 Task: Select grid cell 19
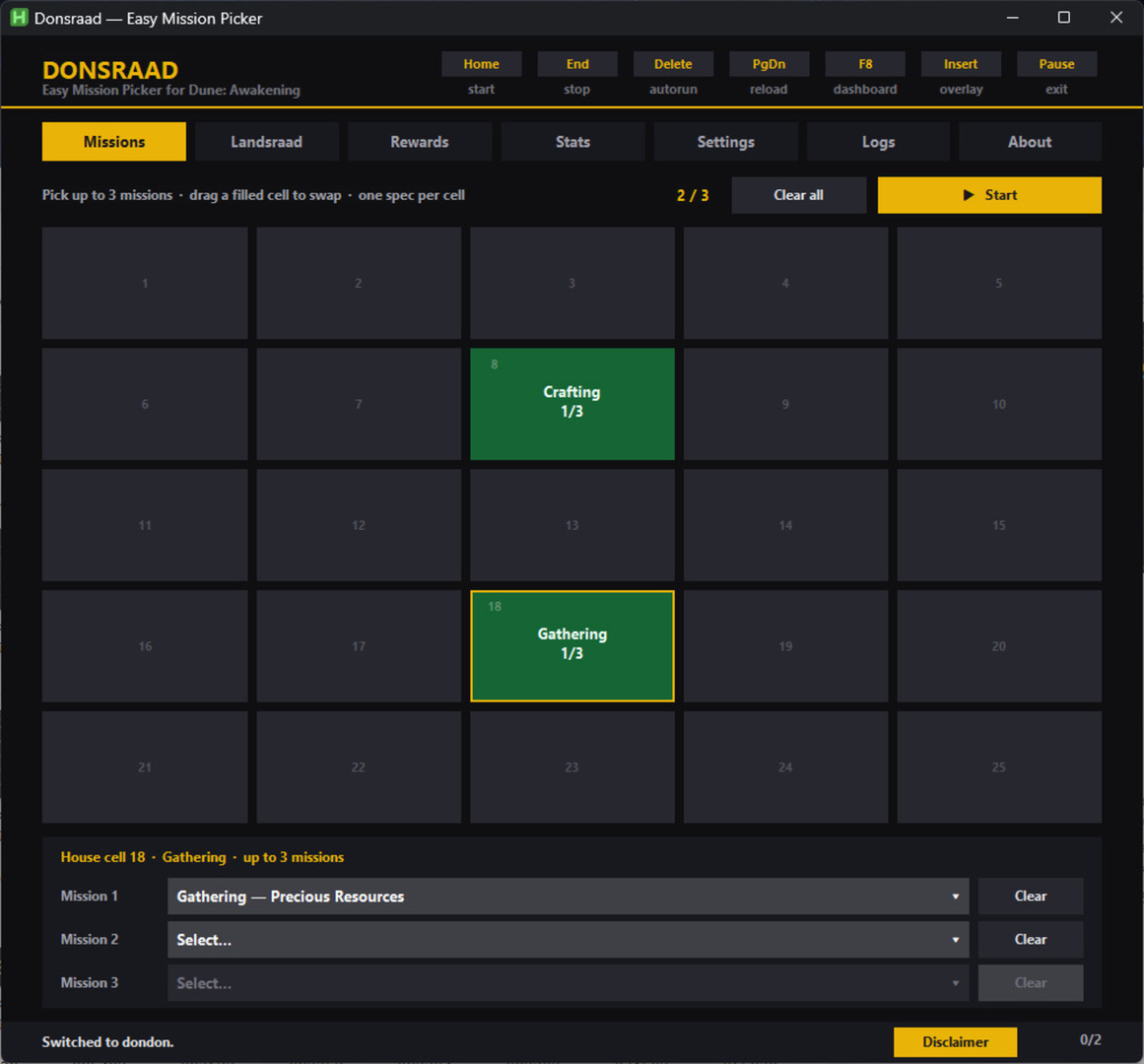pos(785,646)
